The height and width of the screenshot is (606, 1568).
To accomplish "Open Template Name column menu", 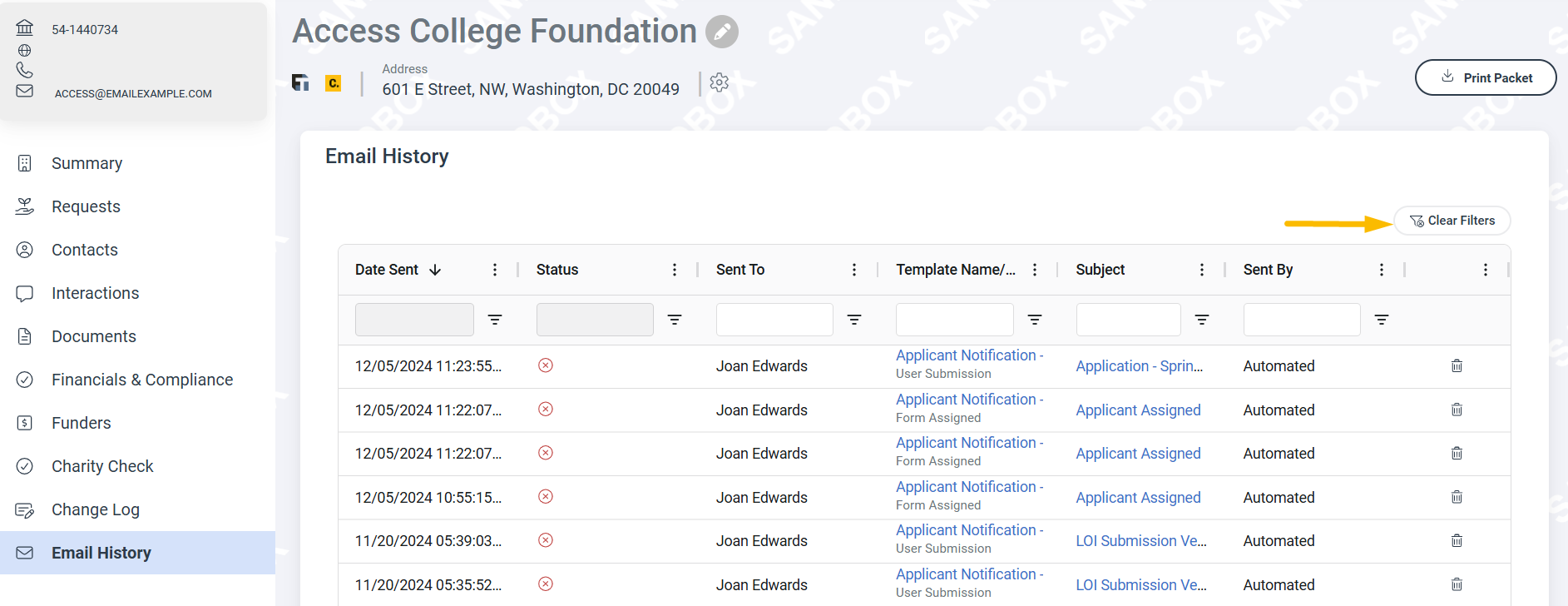I will 1035,270.
